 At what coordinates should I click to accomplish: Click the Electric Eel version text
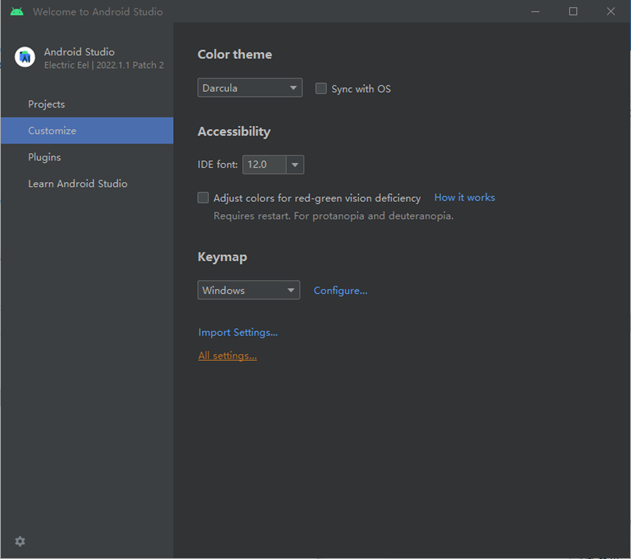(x=104, y=65)
